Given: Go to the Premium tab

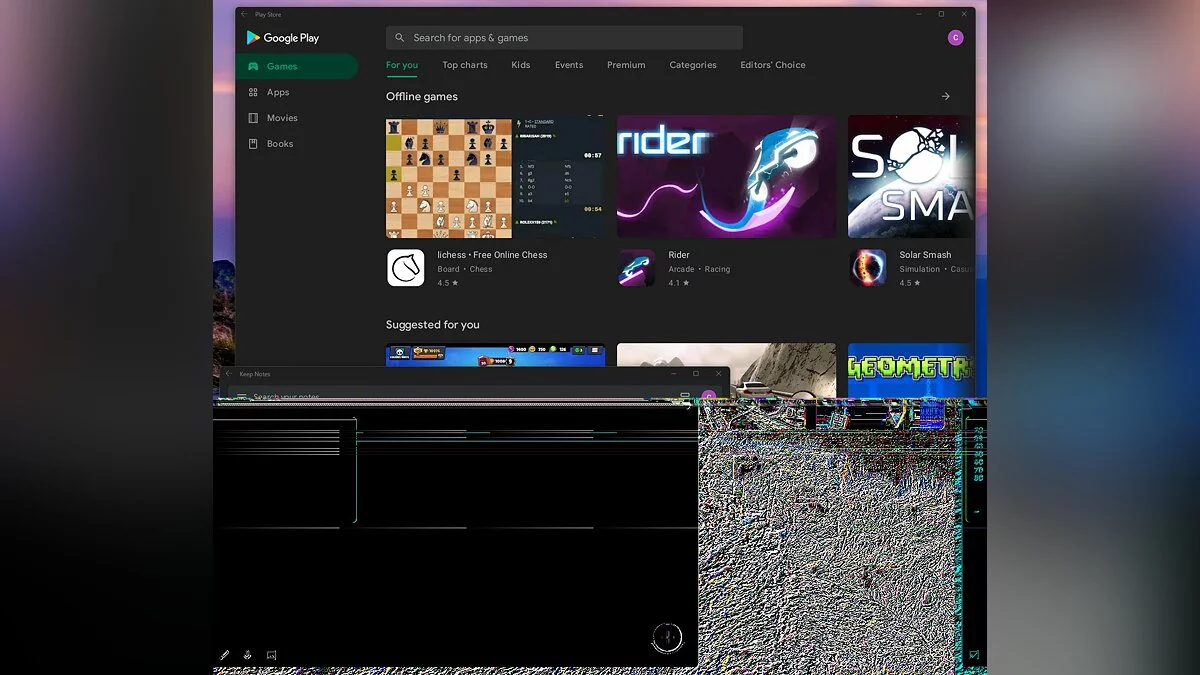Looking at the screenshot, I should tap(626, 65).
